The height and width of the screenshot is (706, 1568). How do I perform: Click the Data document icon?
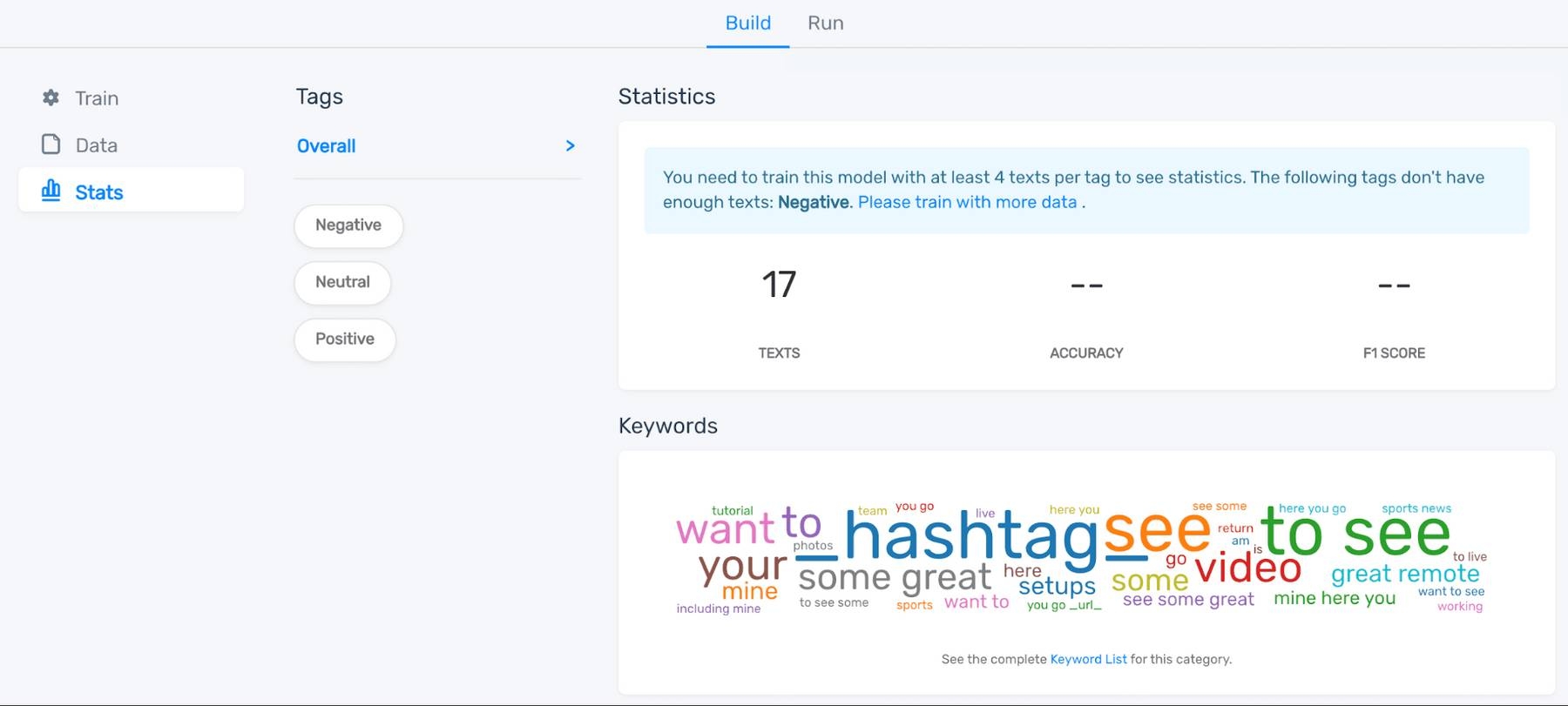point(51,145)
